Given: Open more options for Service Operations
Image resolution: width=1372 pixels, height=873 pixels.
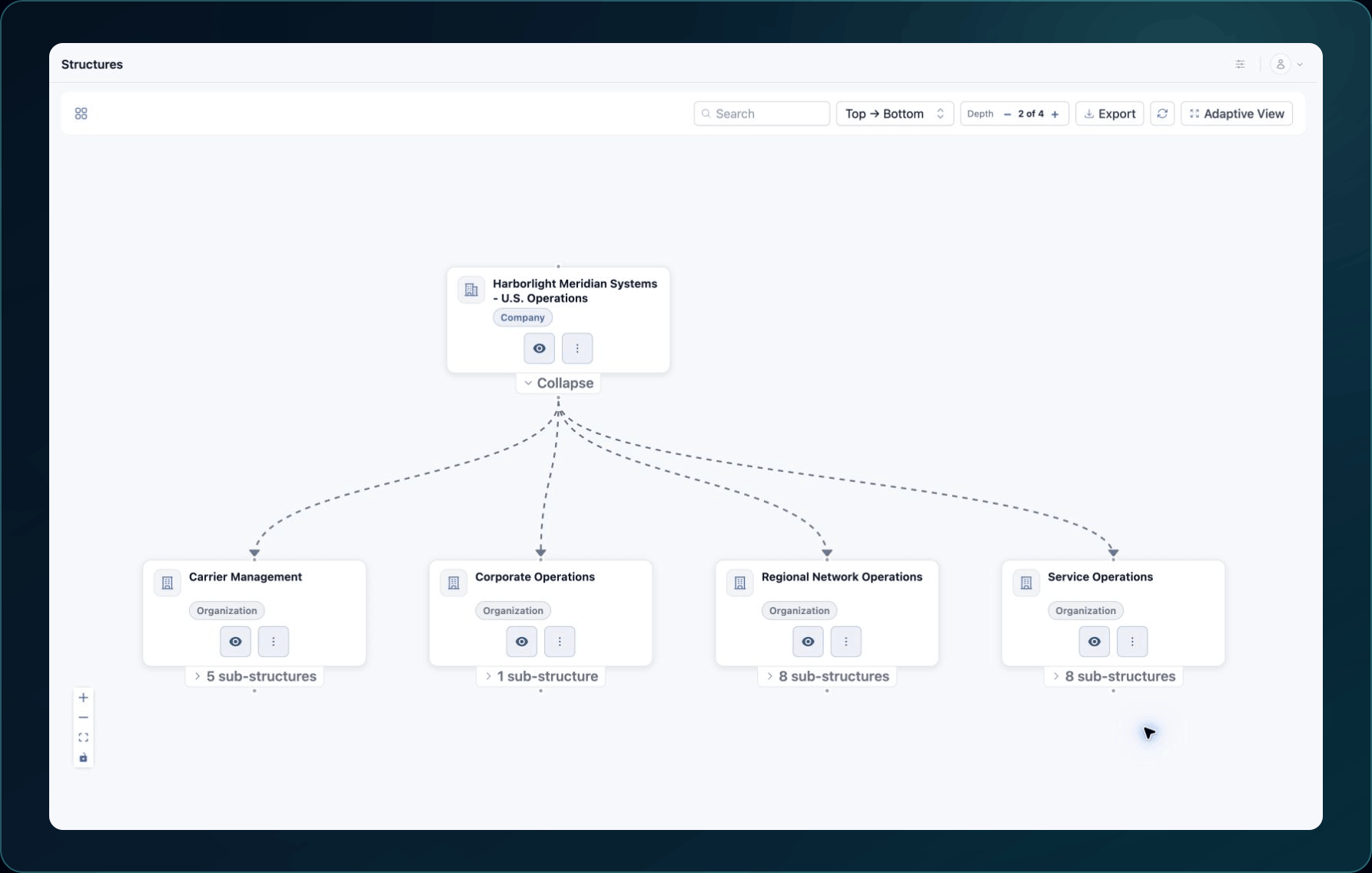Looking at the screenshot, I should (1132, 642).
